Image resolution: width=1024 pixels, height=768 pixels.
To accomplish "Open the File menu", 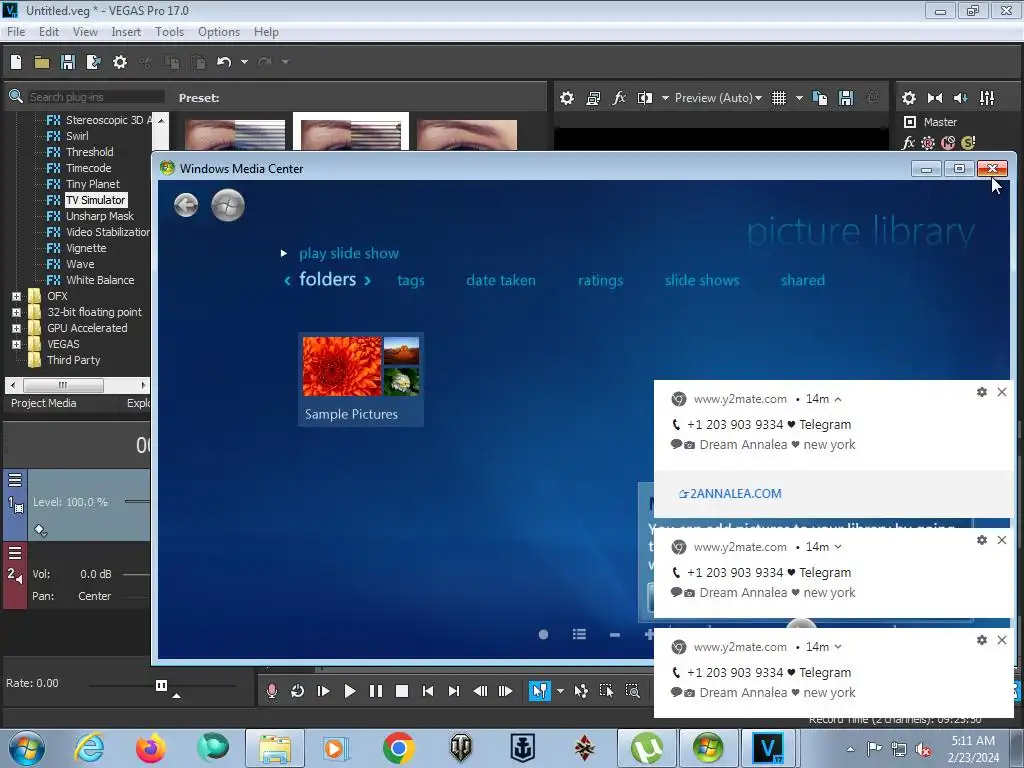I will click(x=16, y=31).
